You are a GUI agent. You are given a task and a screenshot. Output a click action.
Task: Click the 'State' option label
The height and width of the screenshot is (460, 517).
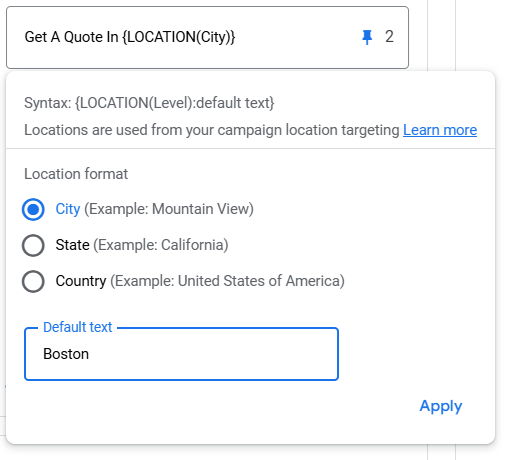72,245
